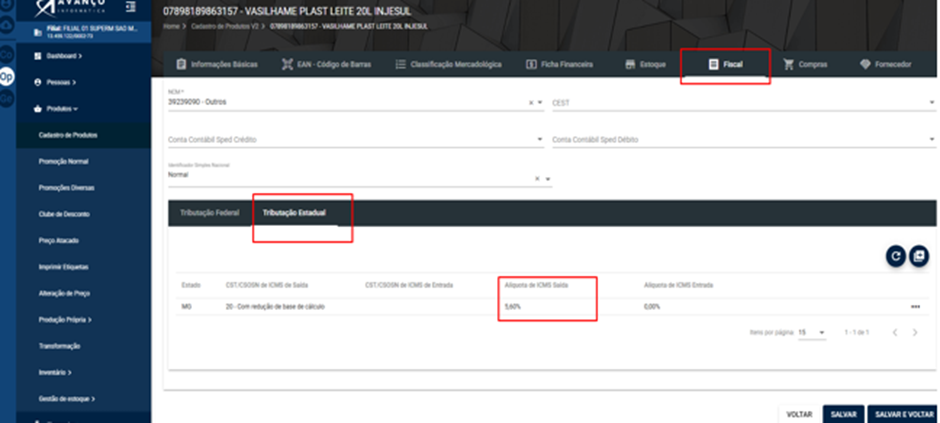Go to previous page of table
940x423 pixels.
pyautogui.click(x=894, y=333)
